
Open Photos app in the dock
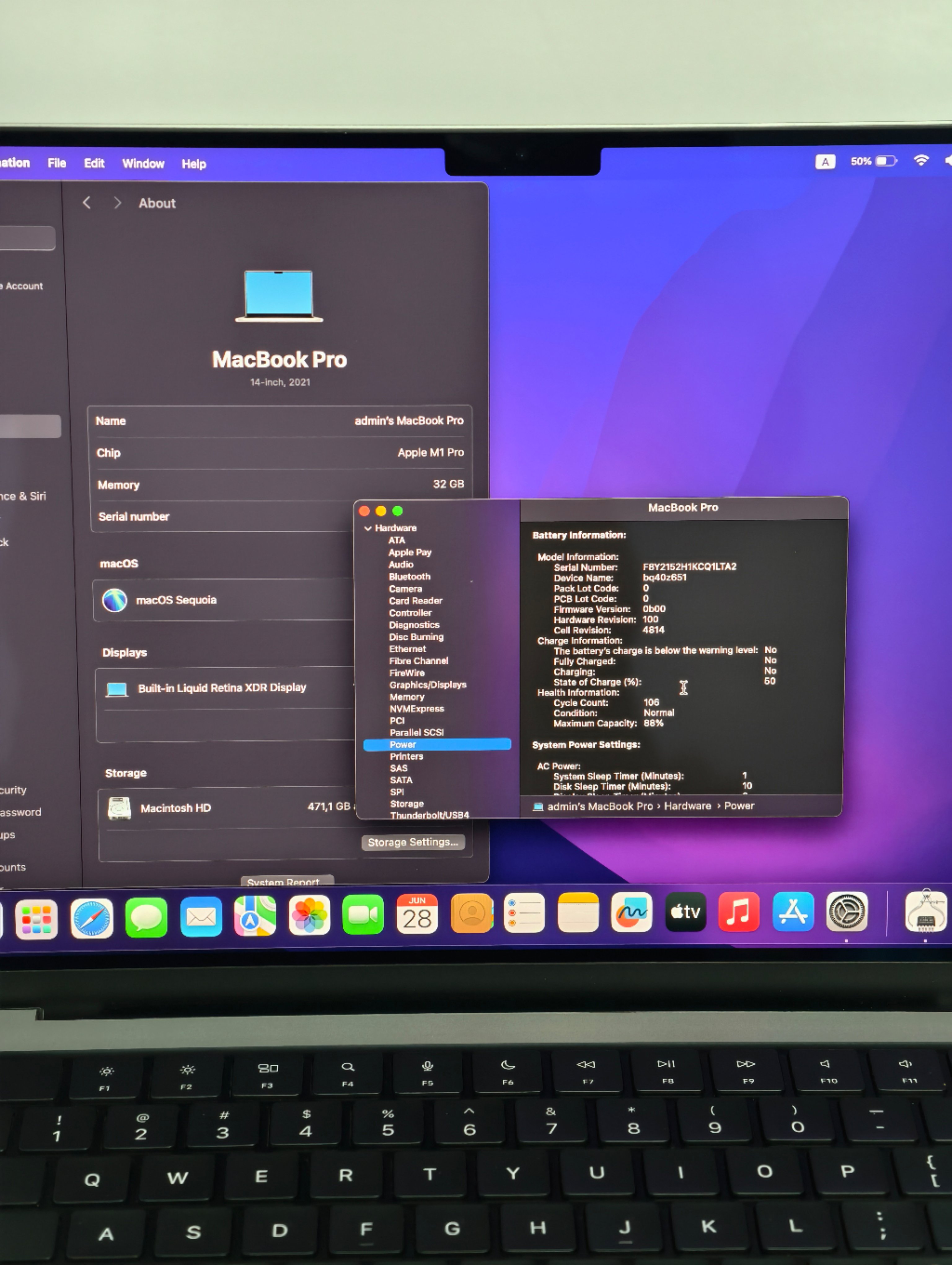pos(309,916)
